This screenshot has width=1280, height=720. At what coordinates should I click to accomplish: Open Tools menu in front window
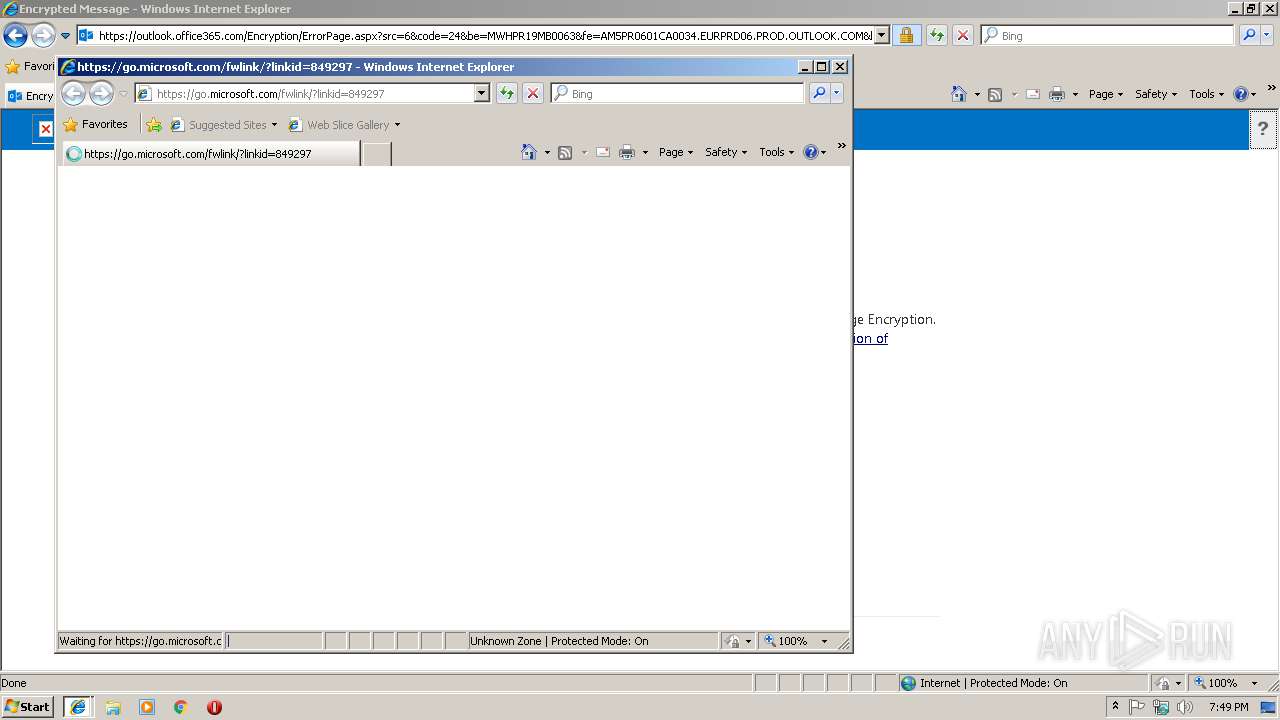(x=776, y=152)
